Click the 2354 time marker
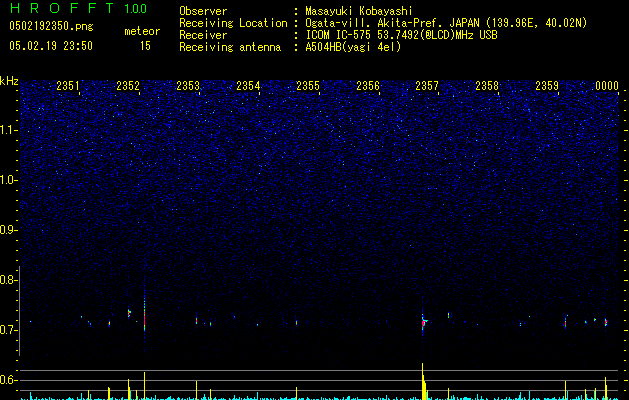629x400 pixels. (x=248, y=86)
